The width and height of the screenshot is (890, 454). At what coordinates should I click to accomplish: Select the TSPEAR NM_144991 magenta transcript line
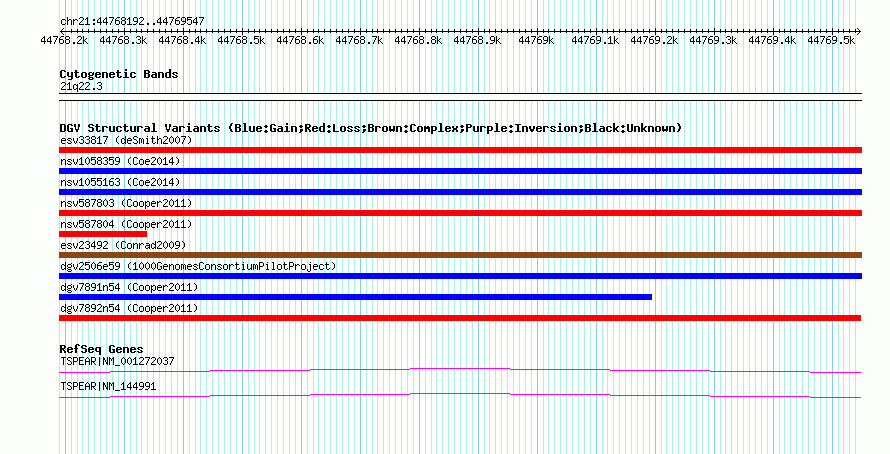460,396
